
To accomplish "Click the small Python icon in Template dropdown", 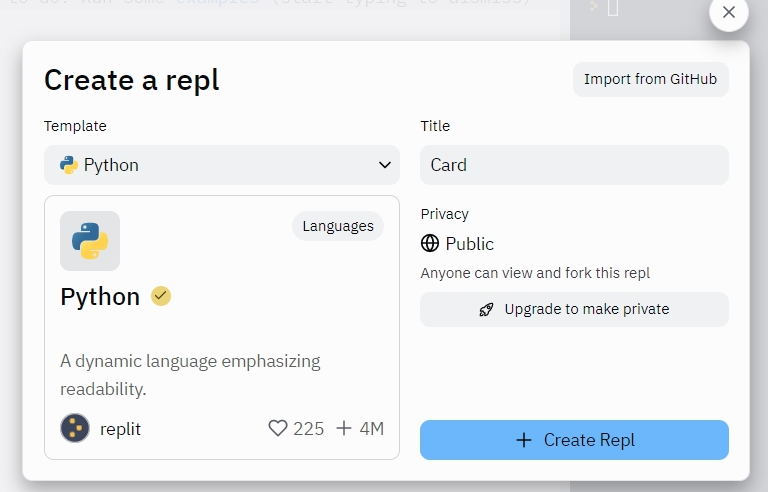I will [x=69, y=165].
